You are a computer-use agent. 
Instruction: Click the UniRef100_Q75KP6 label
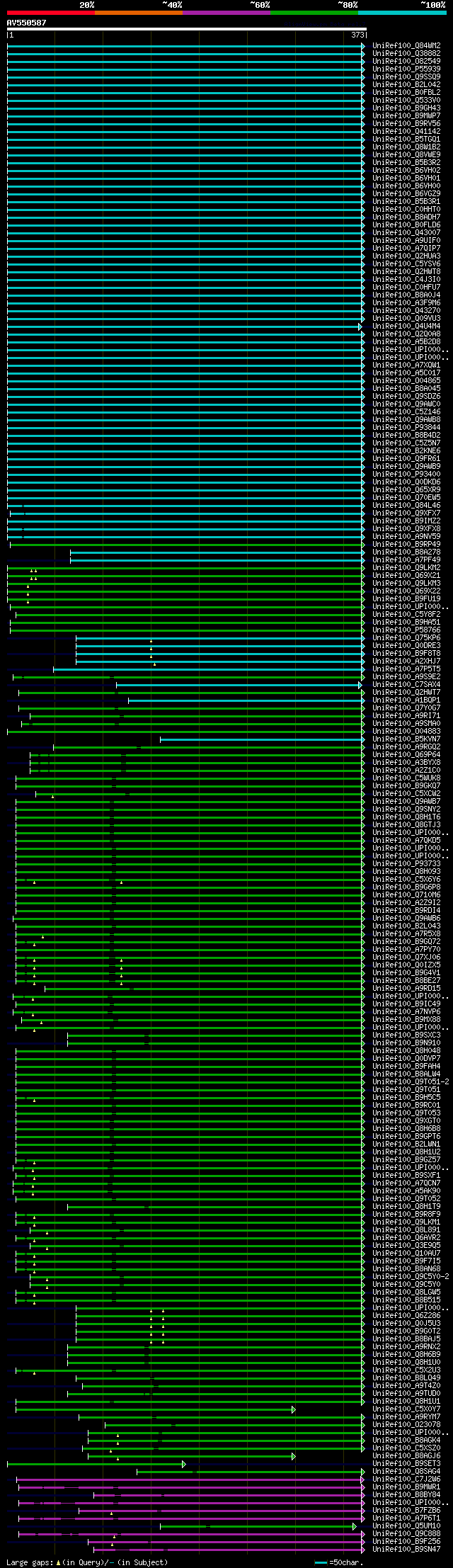tap(406, 637)
